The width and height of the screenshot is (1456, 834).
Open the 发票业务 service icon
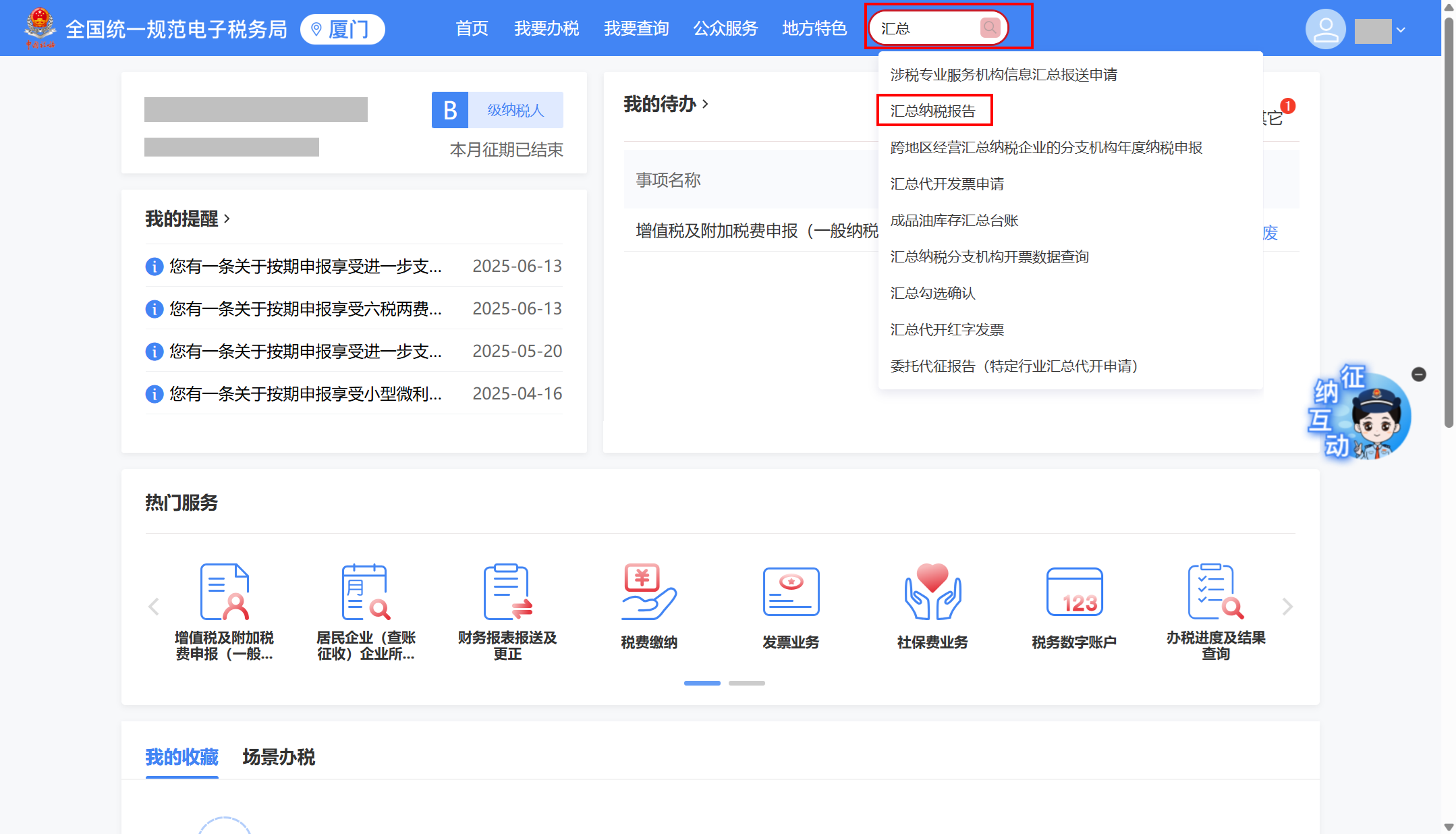pyautogui.click(x=791, y=592)
